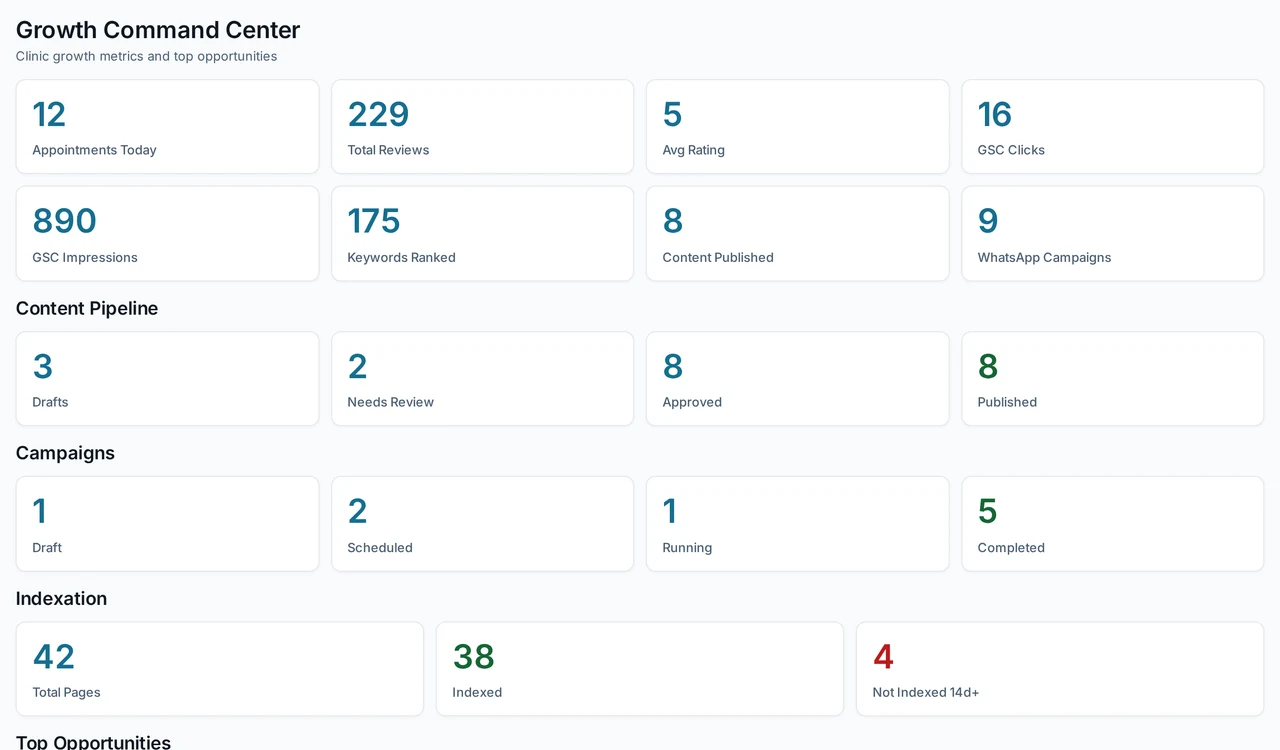View the GSC Impressions card
This screenshot has height=750, width=1280.
(167, 234)
